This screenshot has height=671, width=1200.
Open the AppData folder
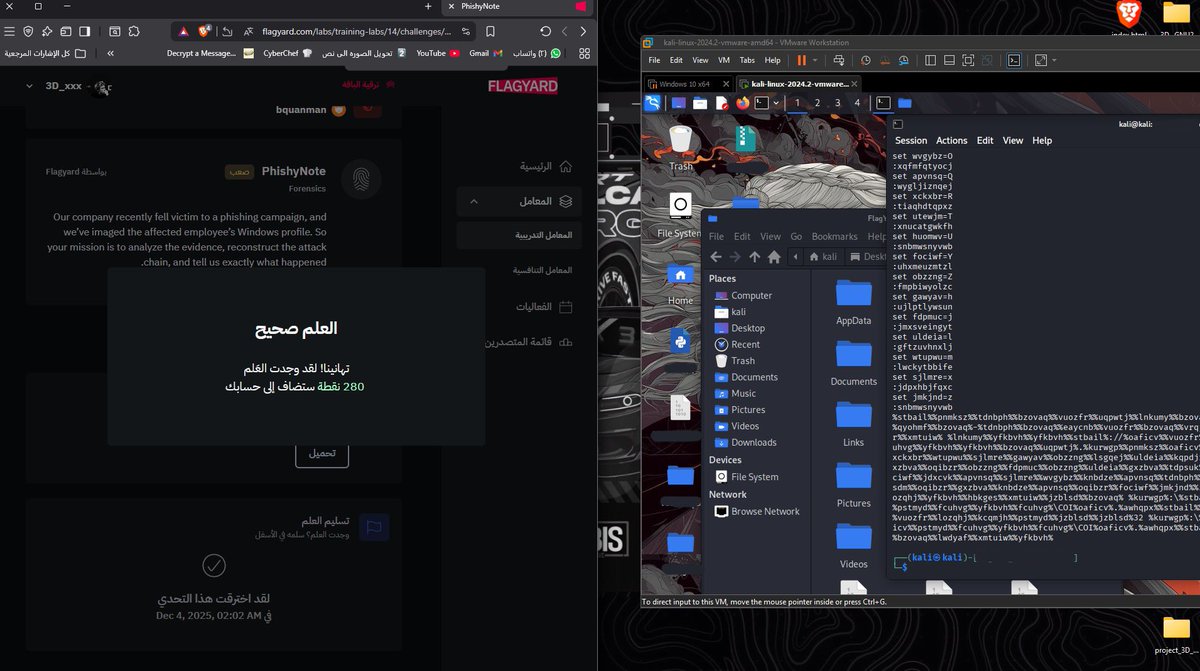[854, 301]
